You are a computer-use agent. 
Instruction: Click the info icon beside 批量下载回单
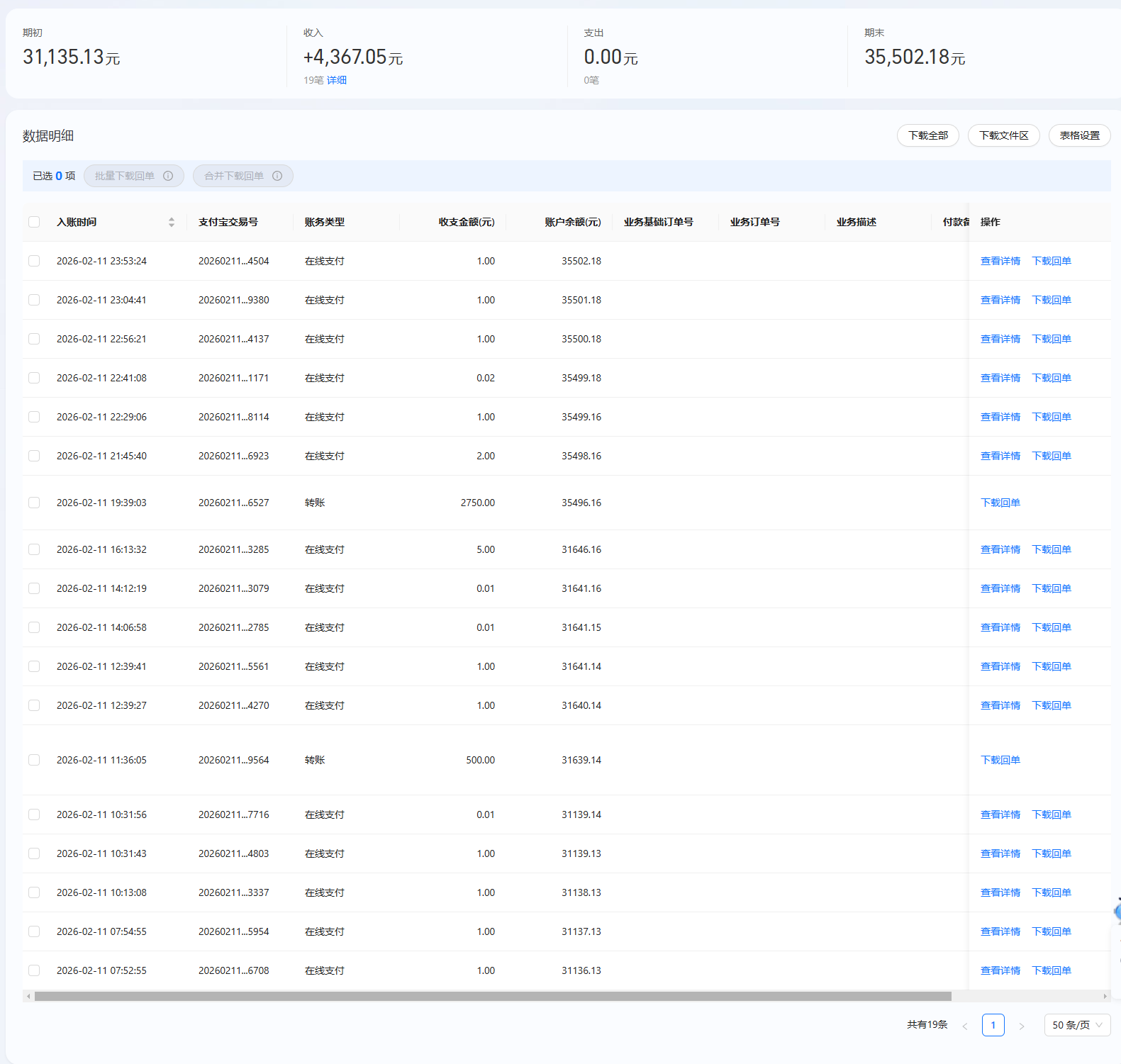pyautogui.click(x=168, y=176)
